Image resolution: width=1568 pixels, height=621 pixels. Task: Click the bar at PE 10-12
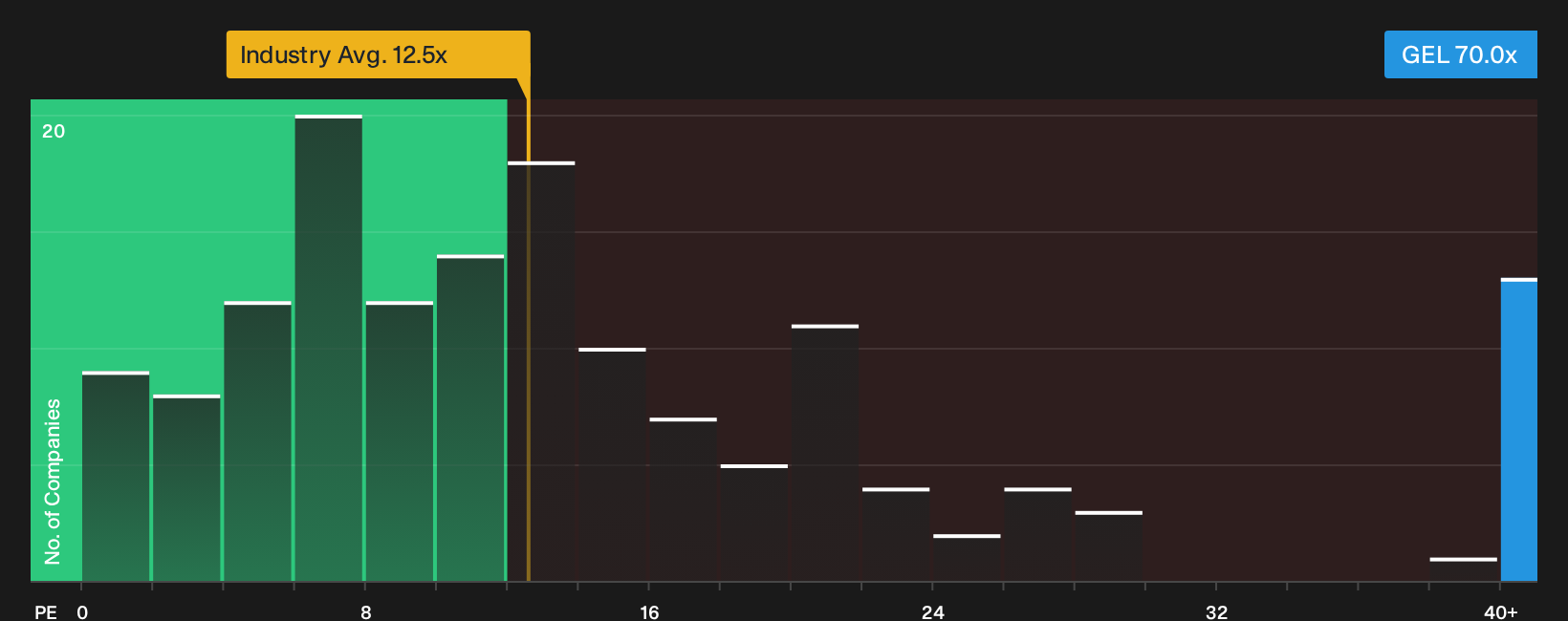[x=470, y=418]
